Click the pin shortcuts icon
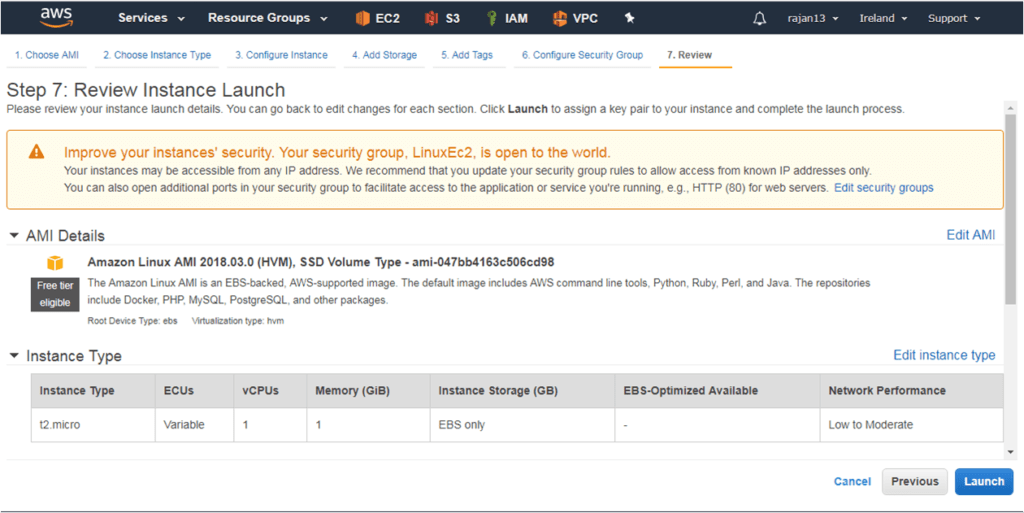1024x513 pixels. click(x=630, y=18)
